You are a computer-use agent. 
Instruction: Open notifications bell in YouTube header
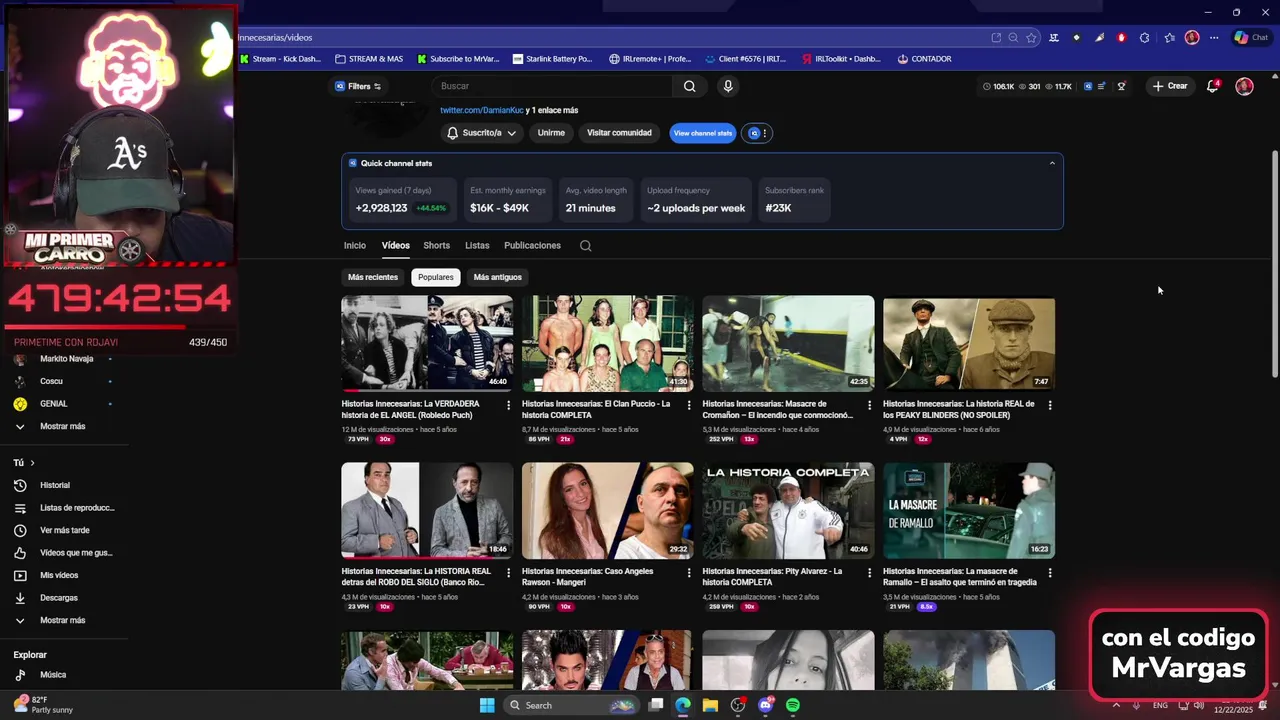click(x=1212, y=86)
